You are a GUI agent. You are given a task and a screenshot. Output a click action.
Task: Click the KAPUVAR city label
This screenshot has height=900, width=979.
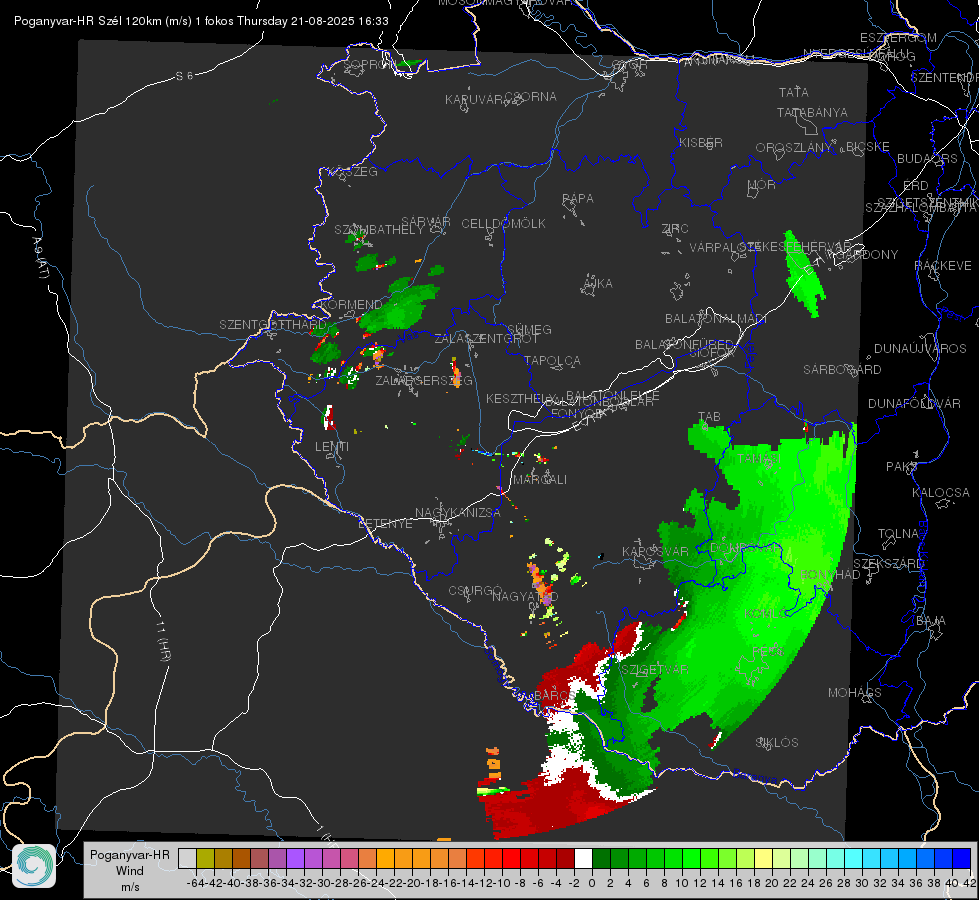coord(474,100)
